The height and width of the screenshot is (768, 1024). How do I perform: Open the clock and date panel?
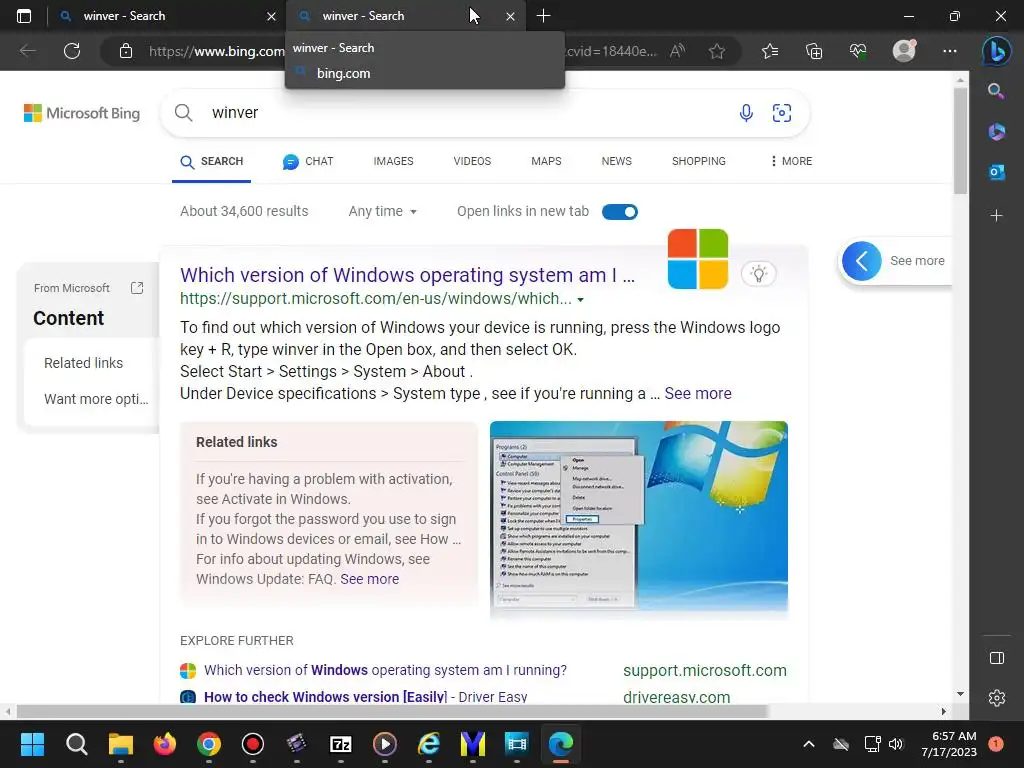tap(949, 744)
